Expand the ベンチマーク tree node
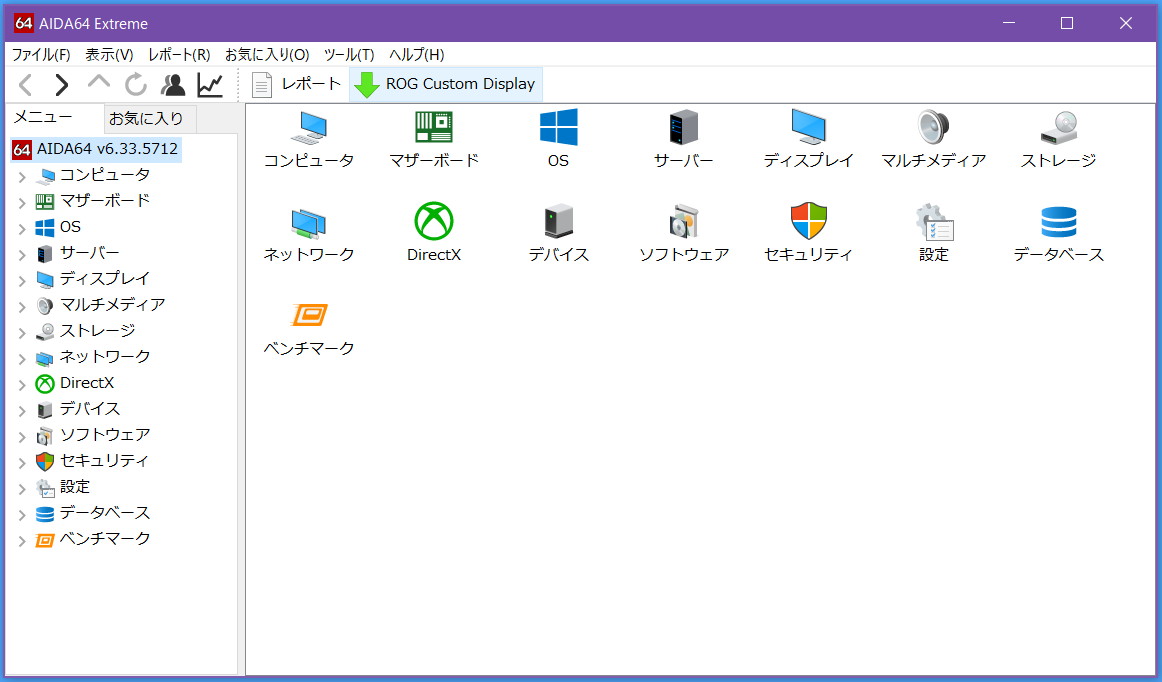Viewport: 1162px width, 682px height. pos(22,540)
